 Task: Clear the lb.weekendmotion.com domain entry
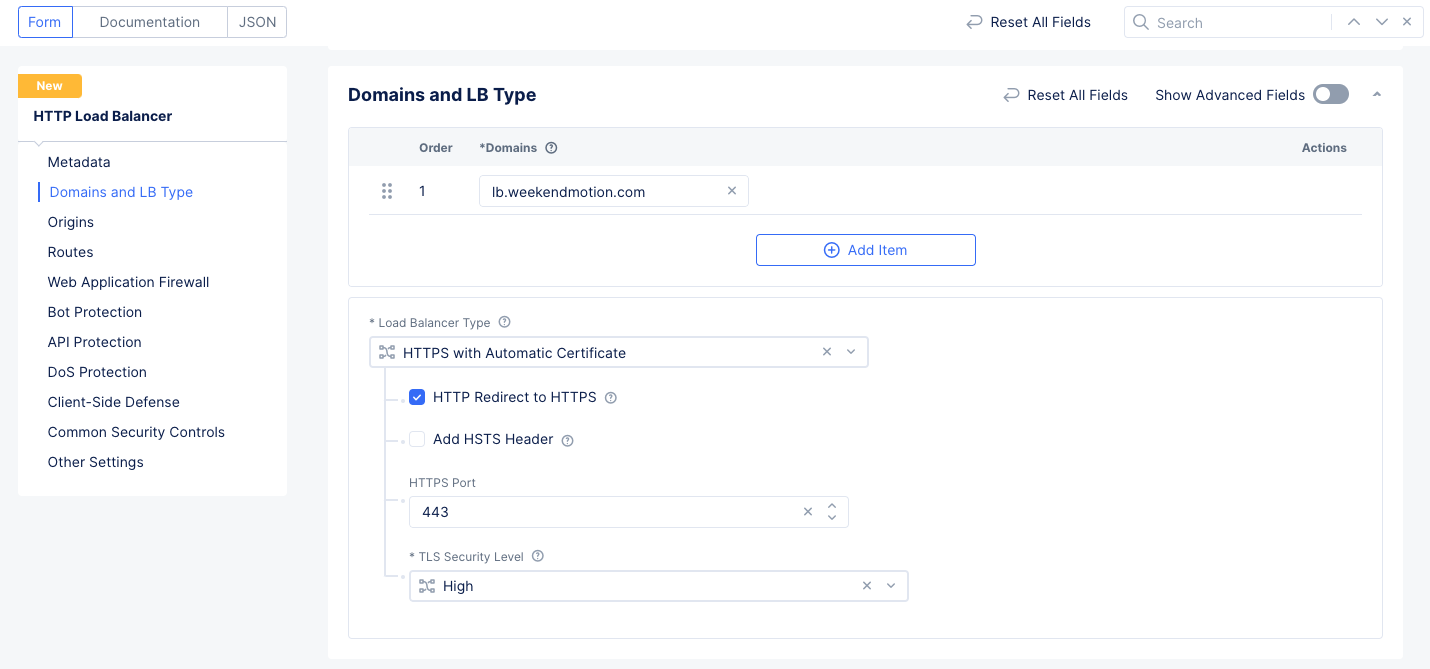(x=731, y=191)
